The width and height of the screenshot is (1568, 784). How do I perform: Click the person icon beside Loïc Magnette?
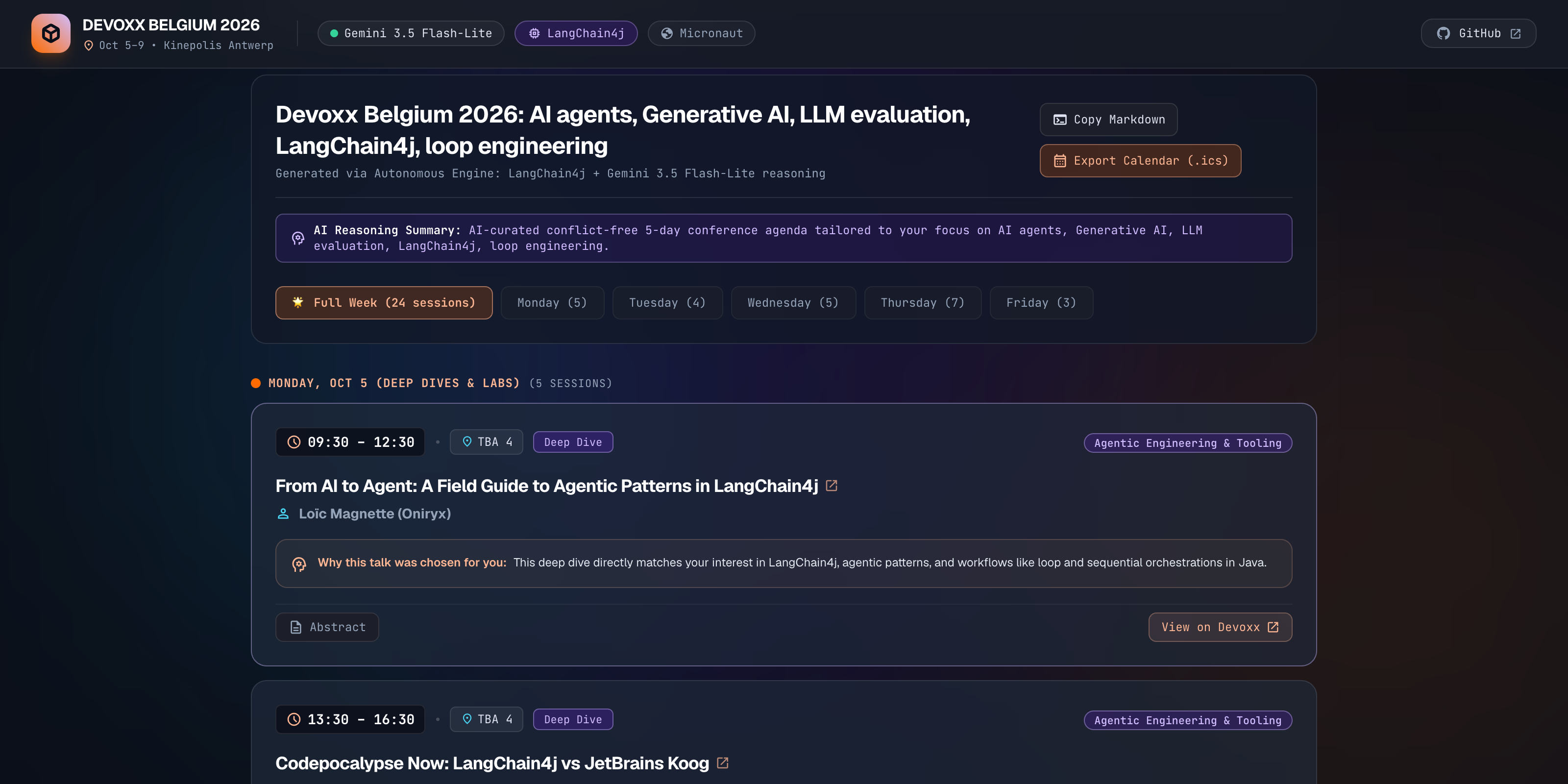pos(283,514)
